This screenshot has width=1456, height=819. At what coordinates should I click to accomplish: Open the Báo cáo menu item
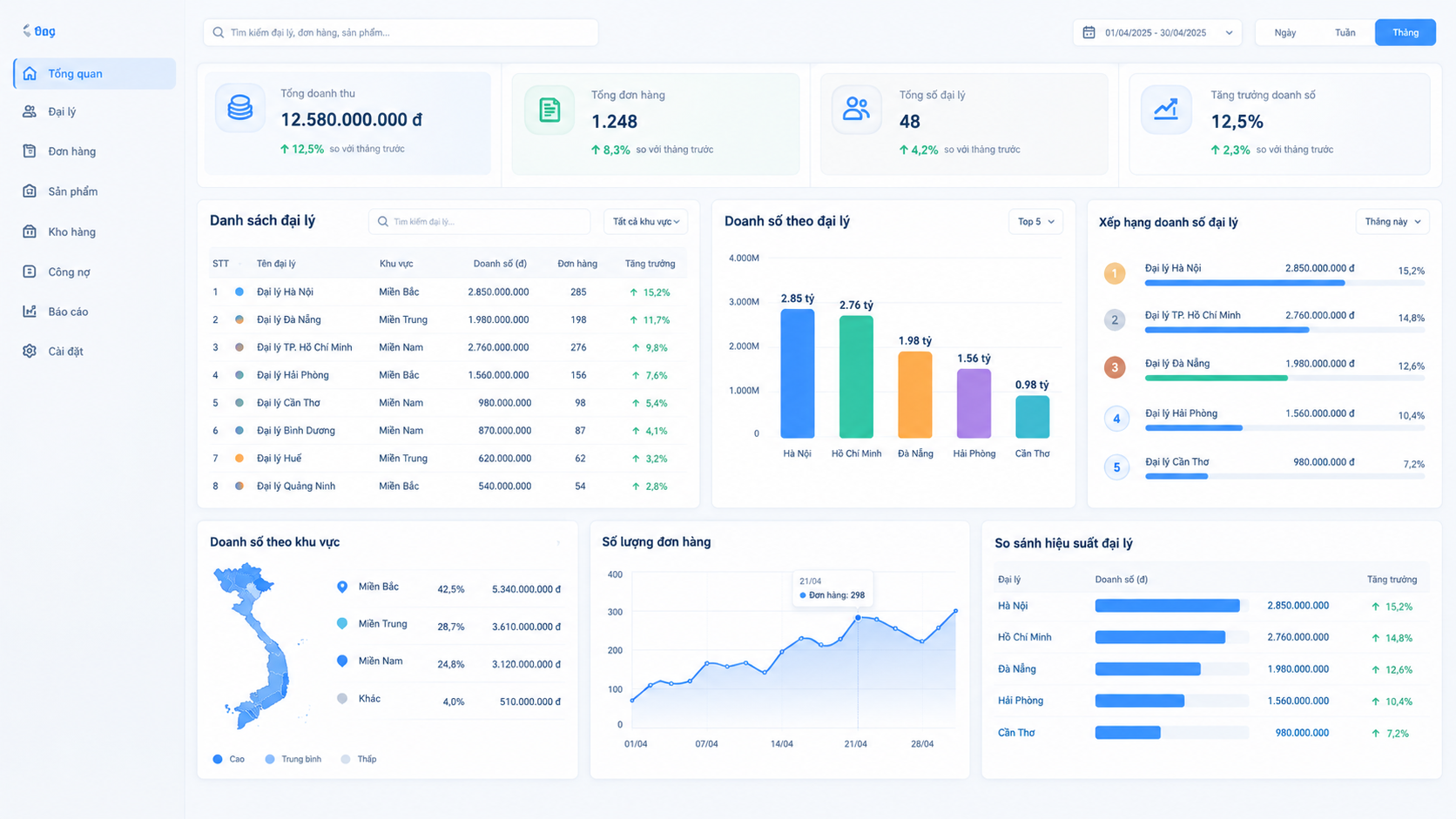point(94,312)
